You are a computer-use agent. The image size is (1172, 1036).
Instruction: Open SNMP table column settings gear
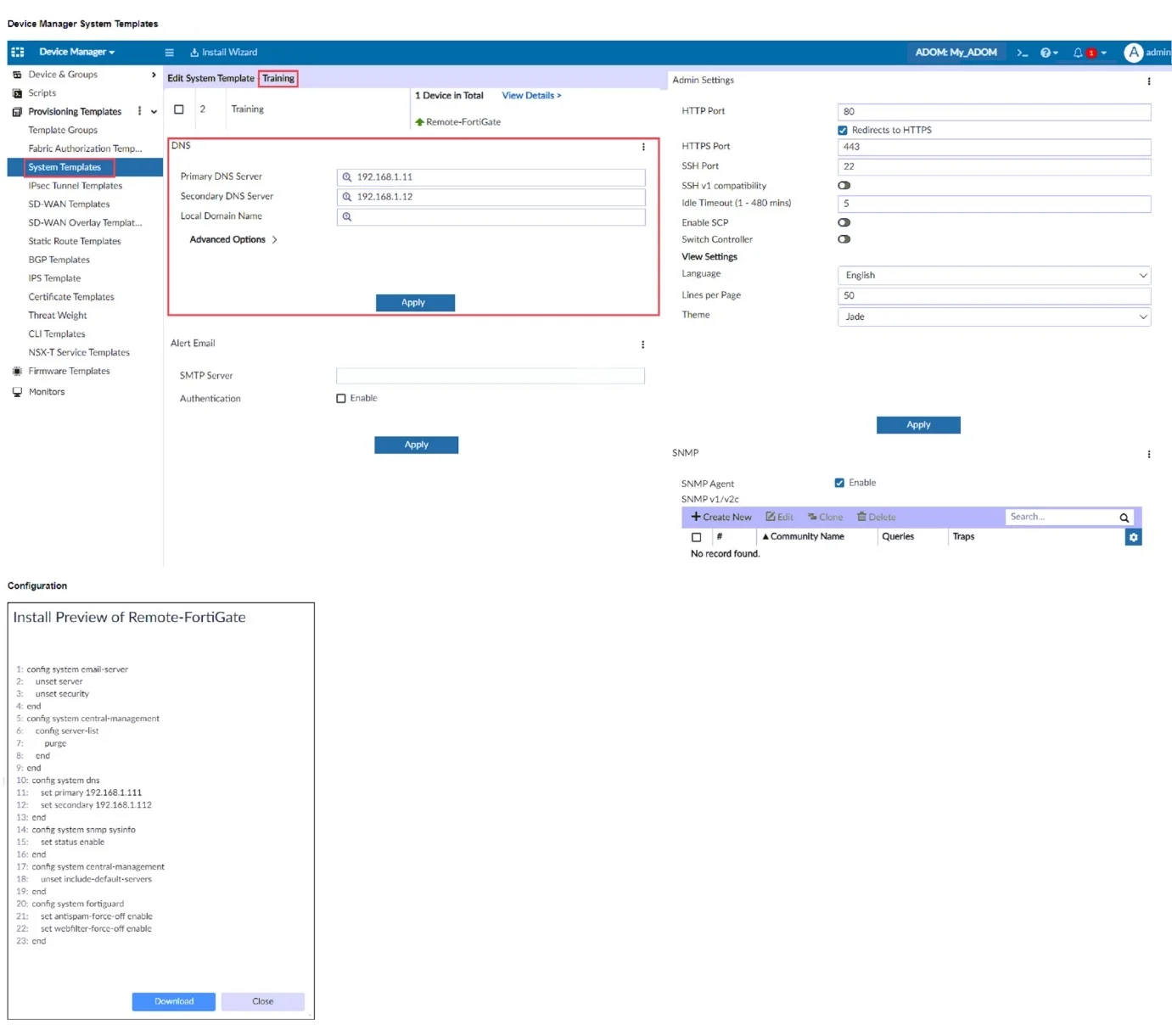(1133, 537)
